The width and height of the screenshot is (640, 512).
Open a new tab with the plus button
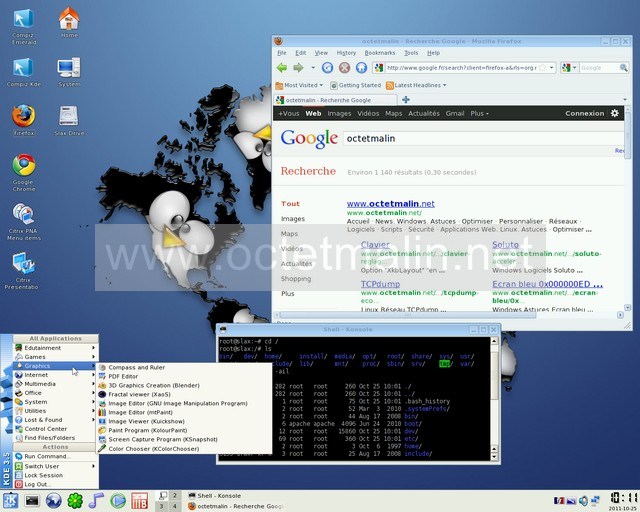406,99
